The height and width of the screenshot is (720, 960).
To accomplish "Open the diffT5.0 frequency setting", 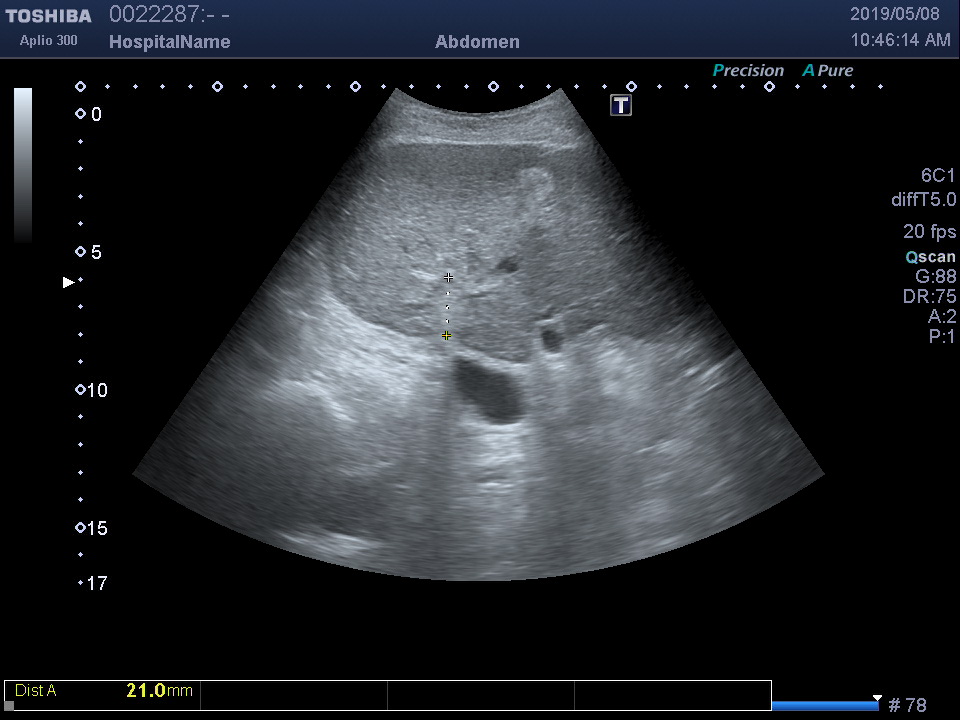I will (923, 200).
